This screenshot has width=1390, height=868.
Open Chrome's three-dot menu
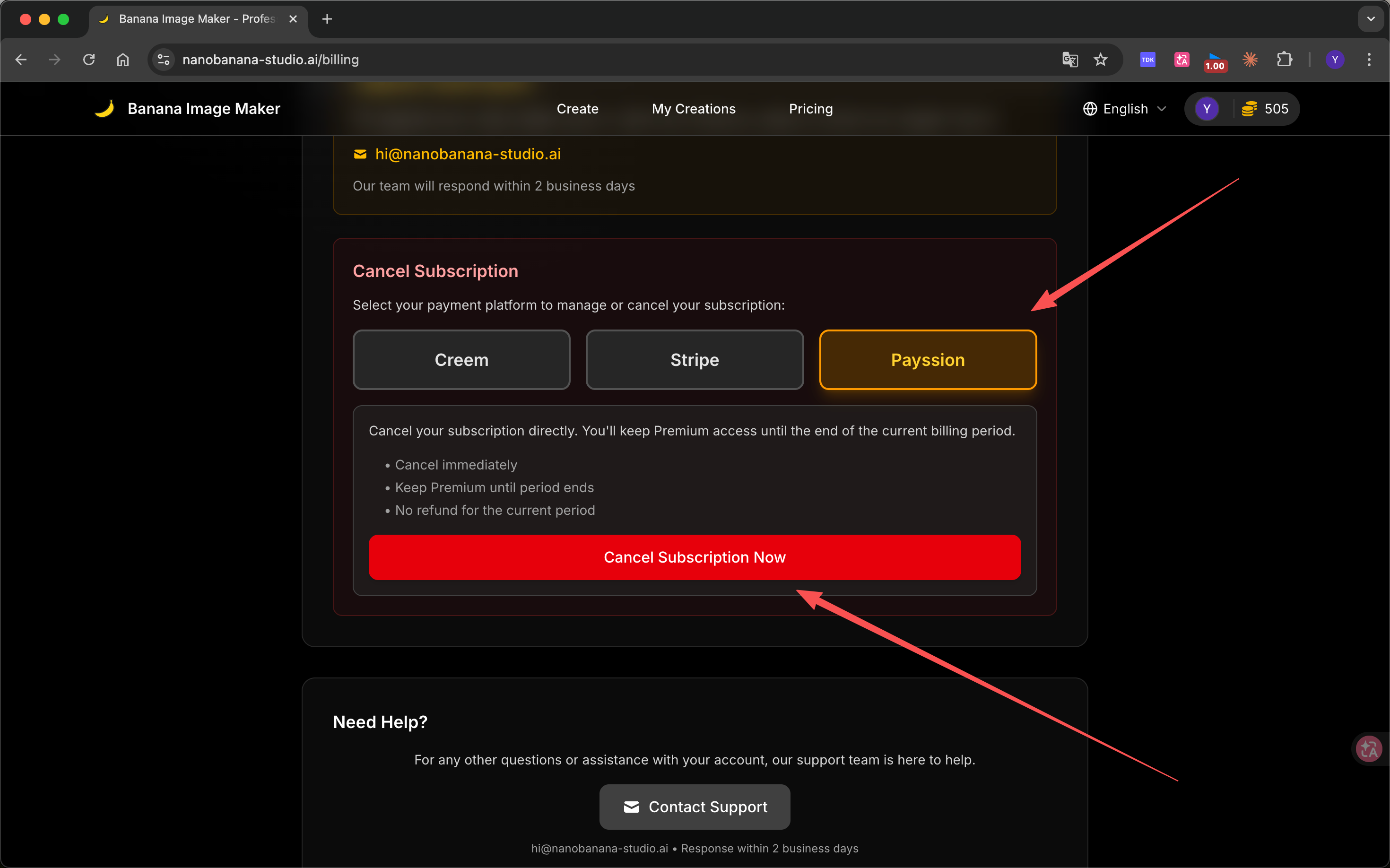(1369, 60)
